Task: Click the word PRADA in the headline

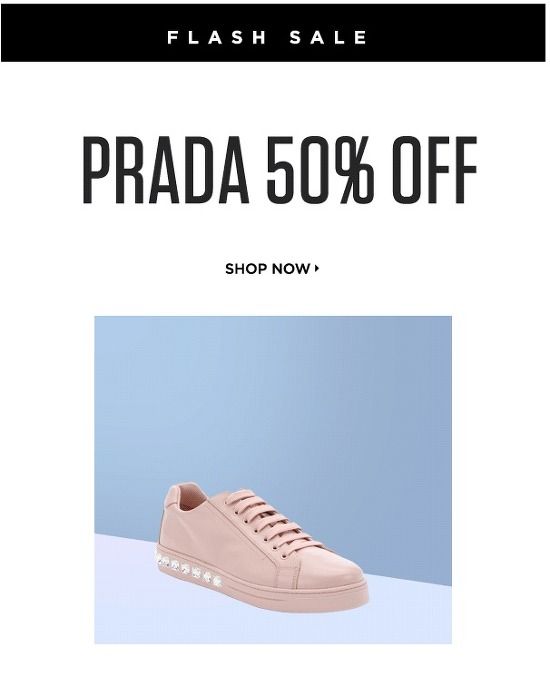Action: [166, 169]
